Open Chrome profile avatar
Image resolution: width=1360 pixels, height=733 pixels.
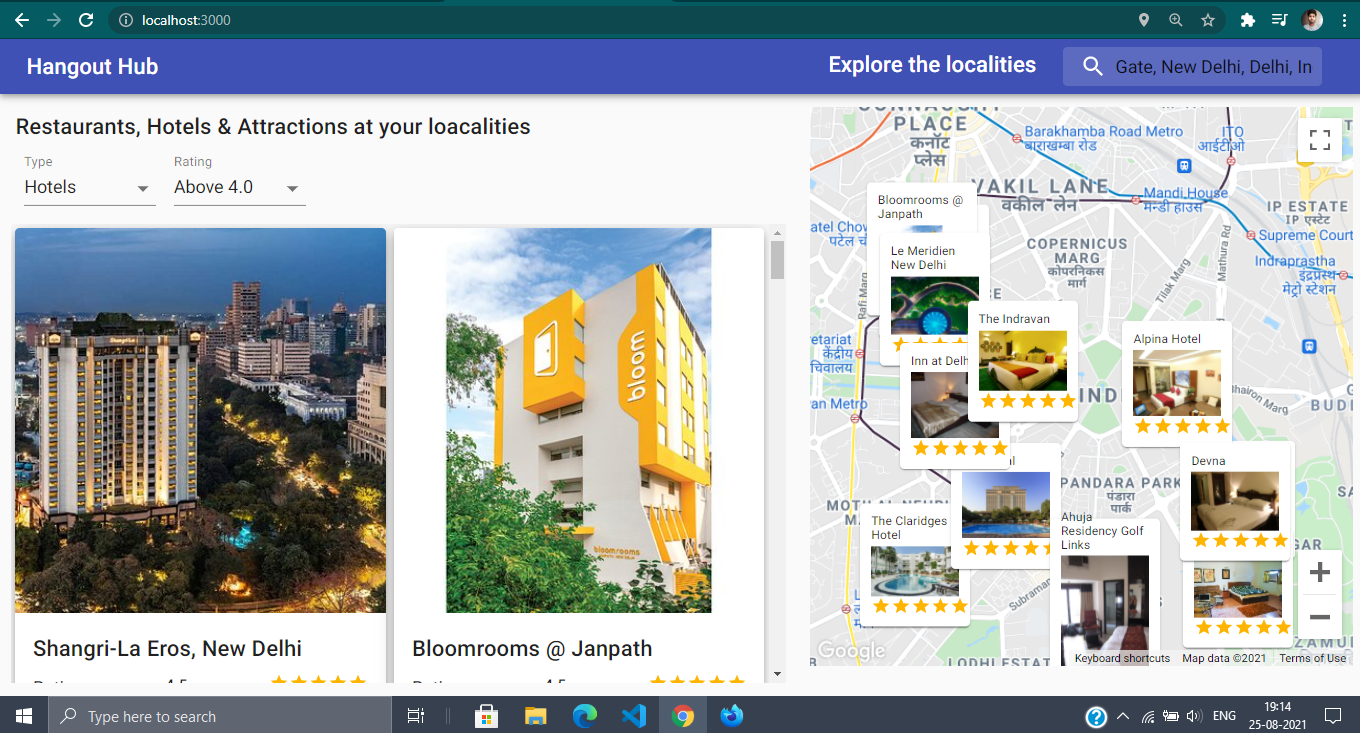pos(1312,20)
